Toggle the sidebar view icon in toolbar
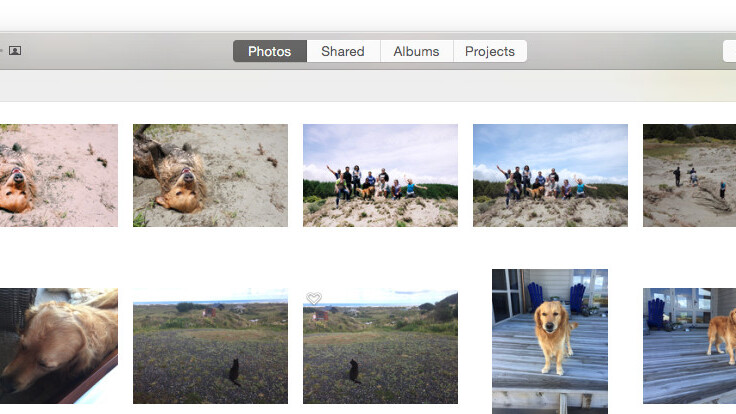This screenshot has height=414, width=736. [15, 51]
